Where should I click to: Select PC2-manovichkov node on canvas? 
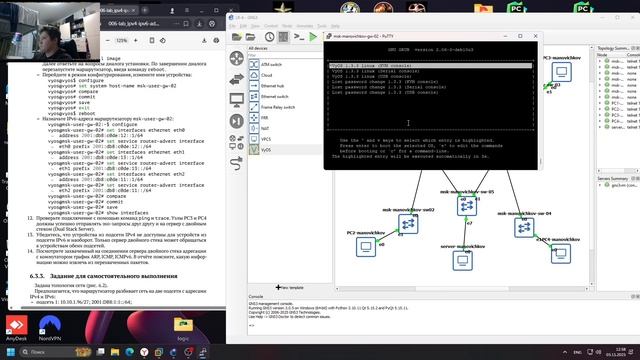pos(366,247)
